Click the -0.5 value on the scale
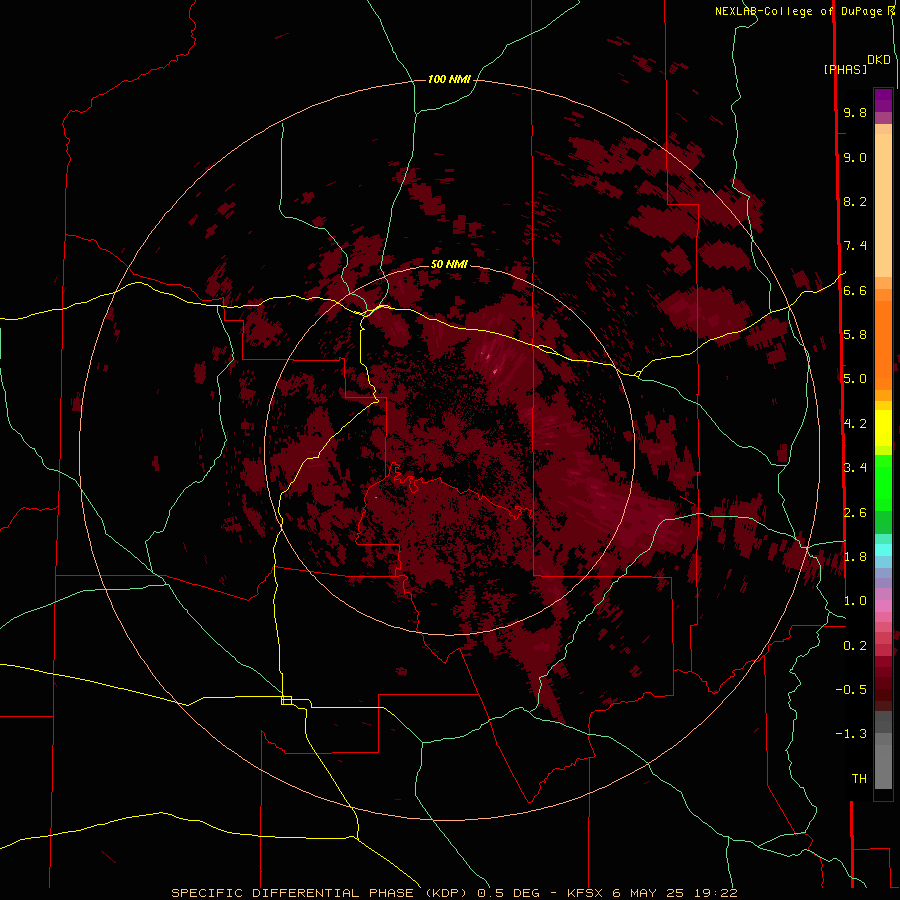 (x=851, y=690)
